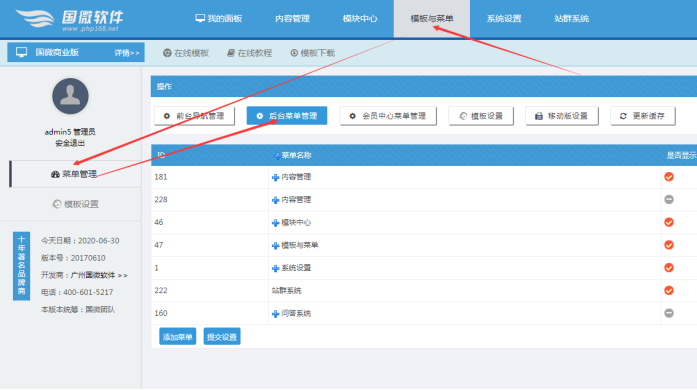
Task: Click the 国微软件 logo
Action: (70, 20)
